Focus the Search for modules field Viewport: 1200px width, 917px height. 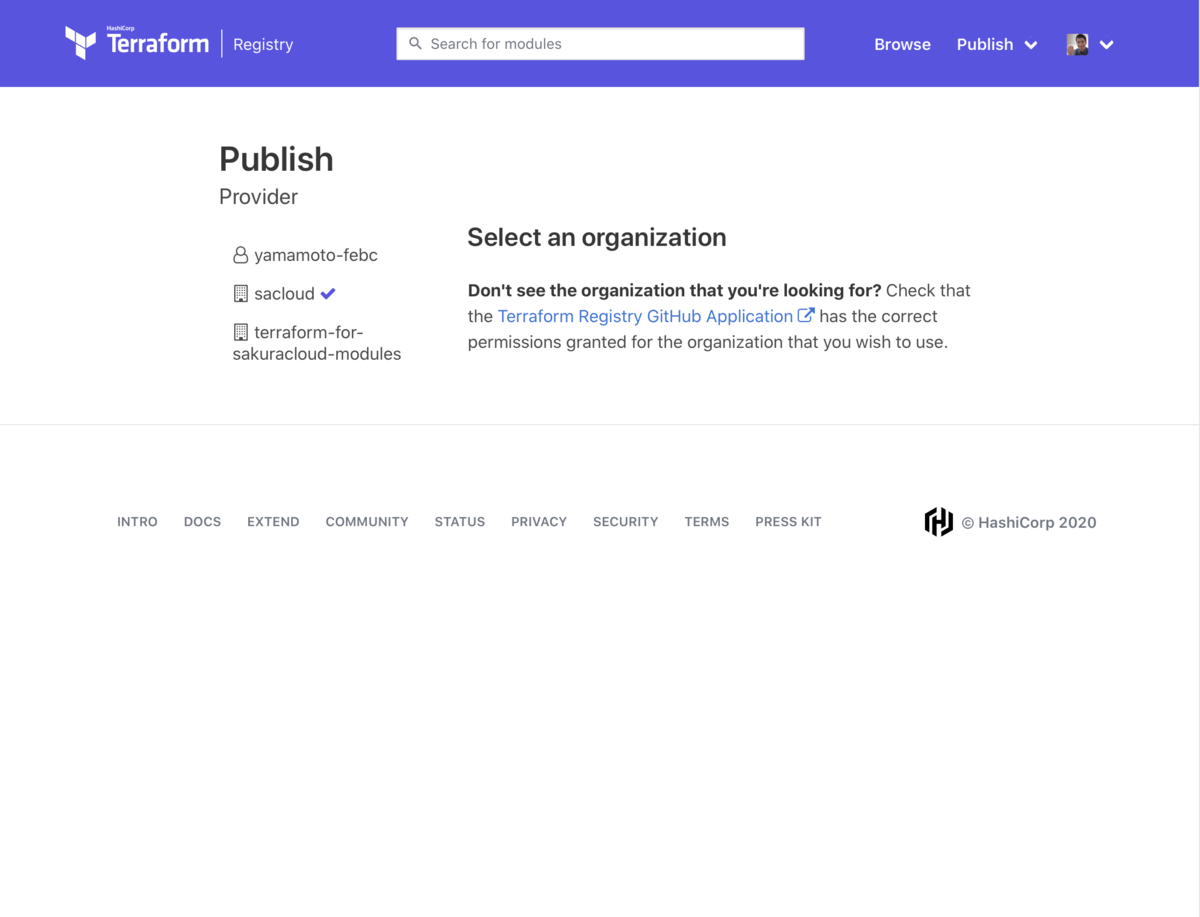point(610,44)
